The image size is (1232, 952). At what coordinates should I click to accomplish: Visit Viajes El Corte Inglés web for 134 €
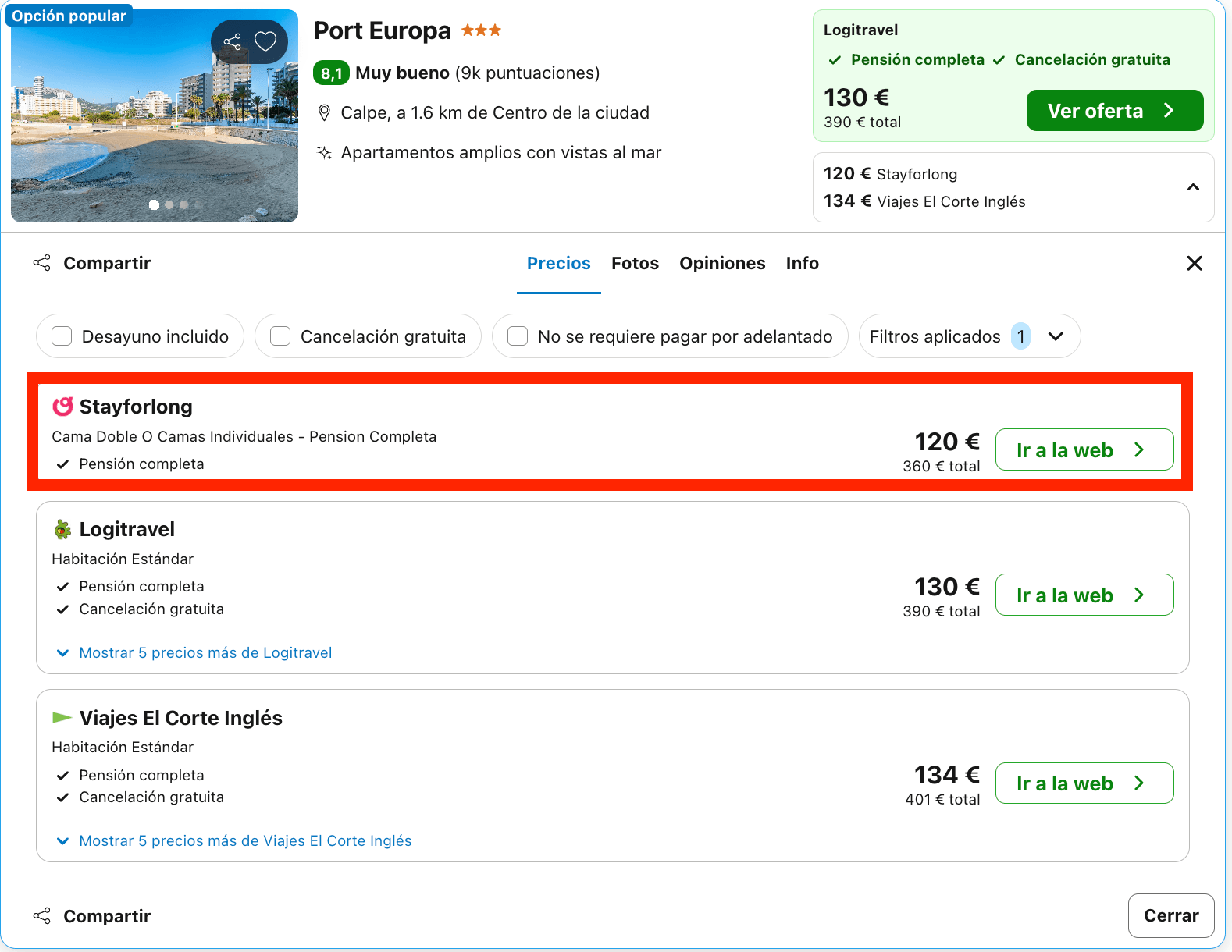1084,783
